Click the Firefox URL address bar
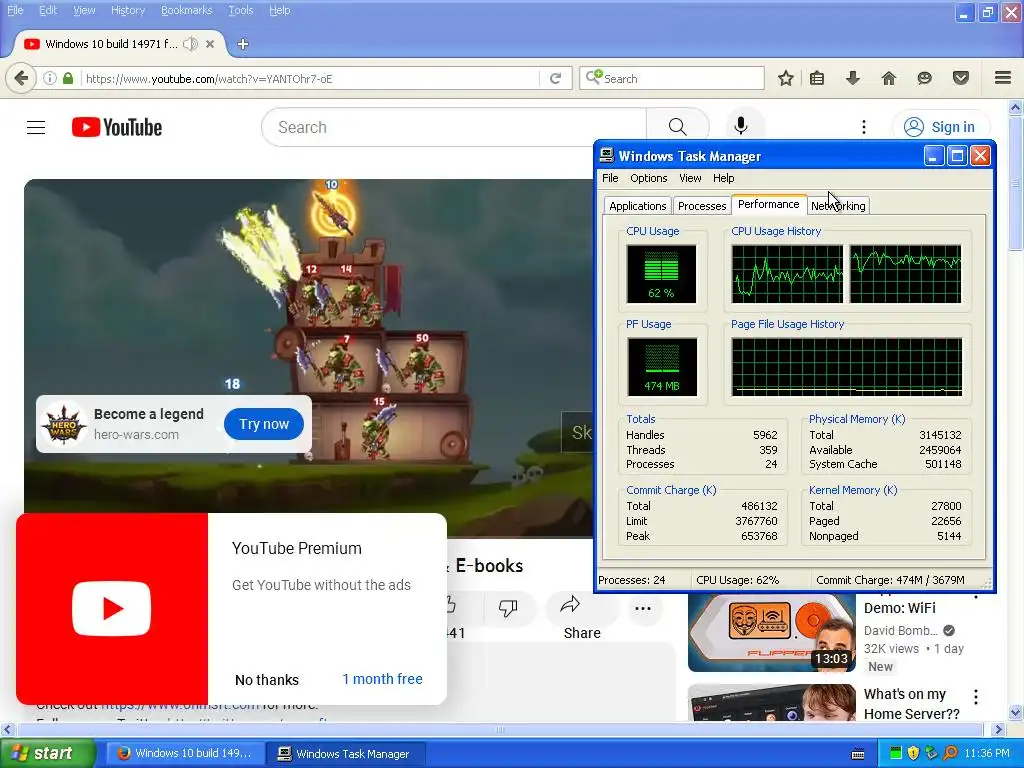Image resolution: width=1024 pixels, height=768 pixels. (x=312, y=78)
